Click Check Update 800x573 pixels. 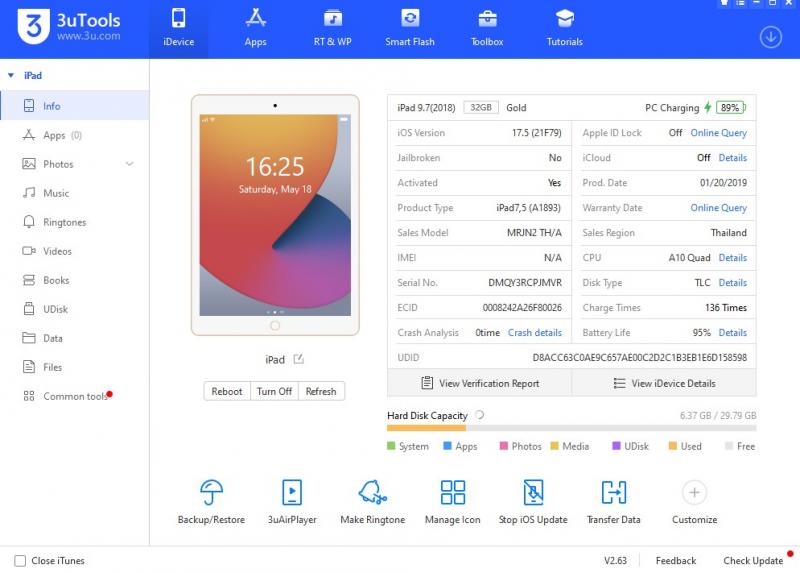coord(753,561)
